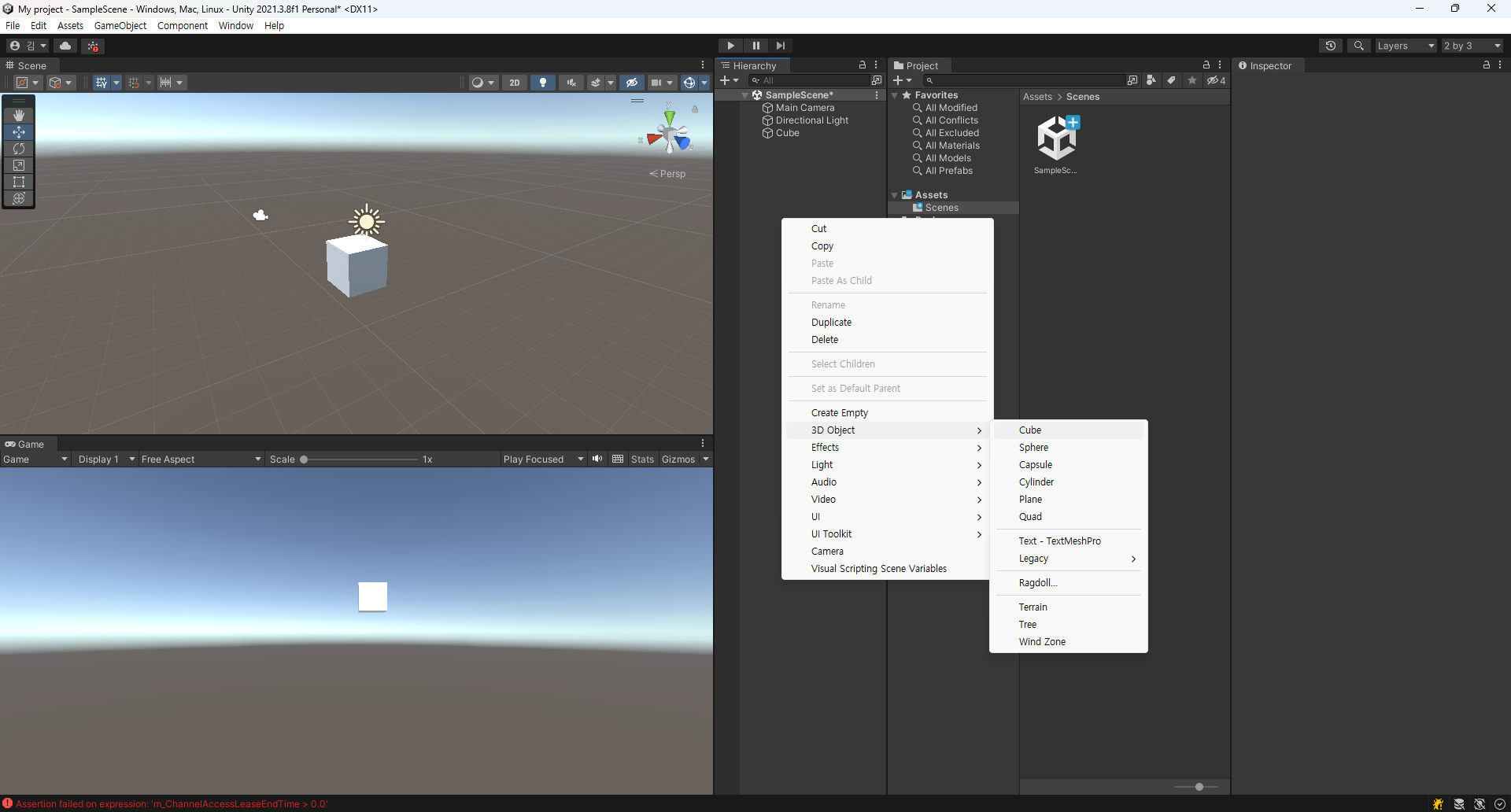Click the orientation gizmo green Y axis
The width and height of the screenshot is (1511, 812).
click(669, 118)
